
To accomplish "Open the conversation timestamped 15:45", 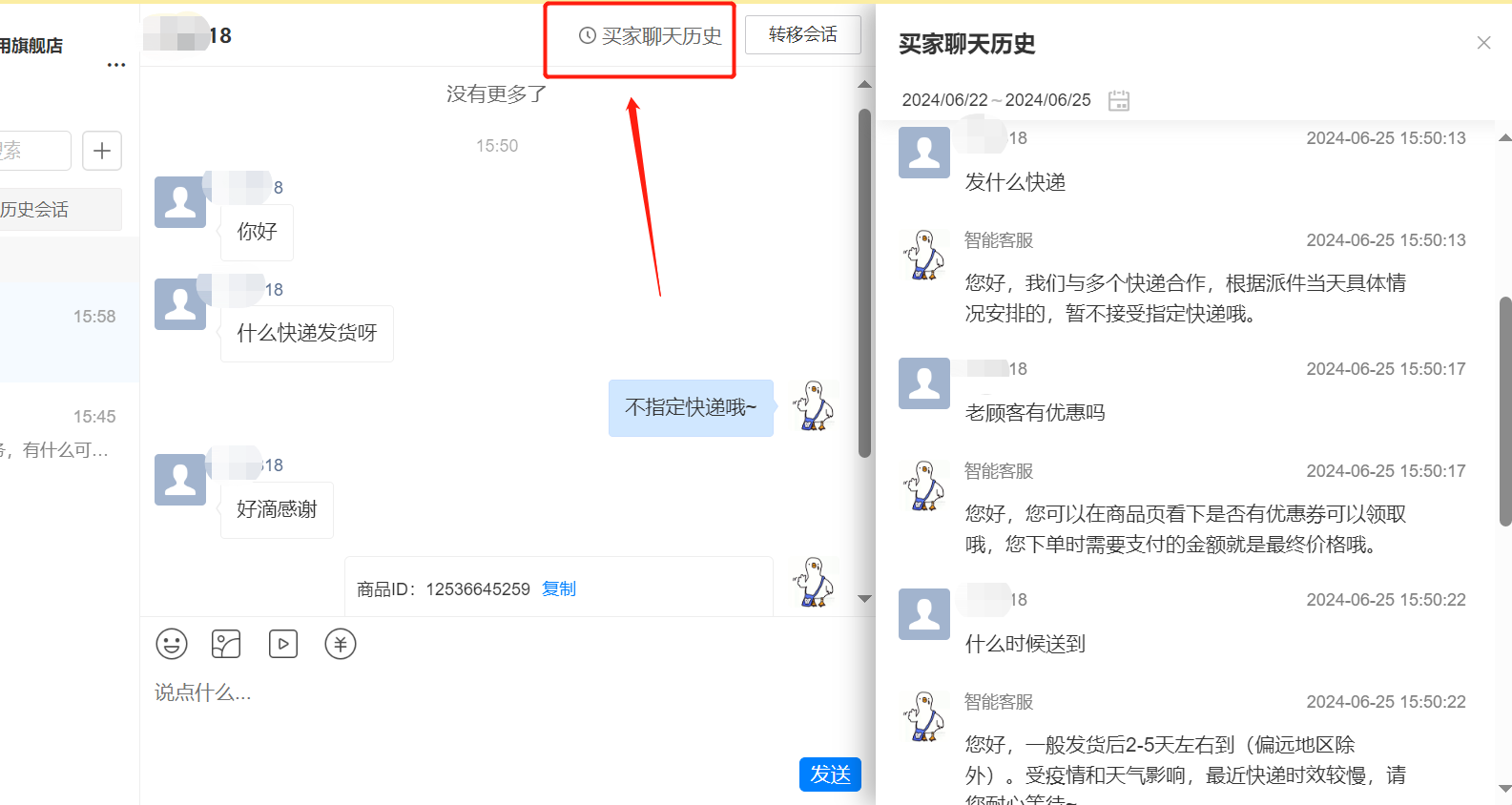I will [69, 432].
